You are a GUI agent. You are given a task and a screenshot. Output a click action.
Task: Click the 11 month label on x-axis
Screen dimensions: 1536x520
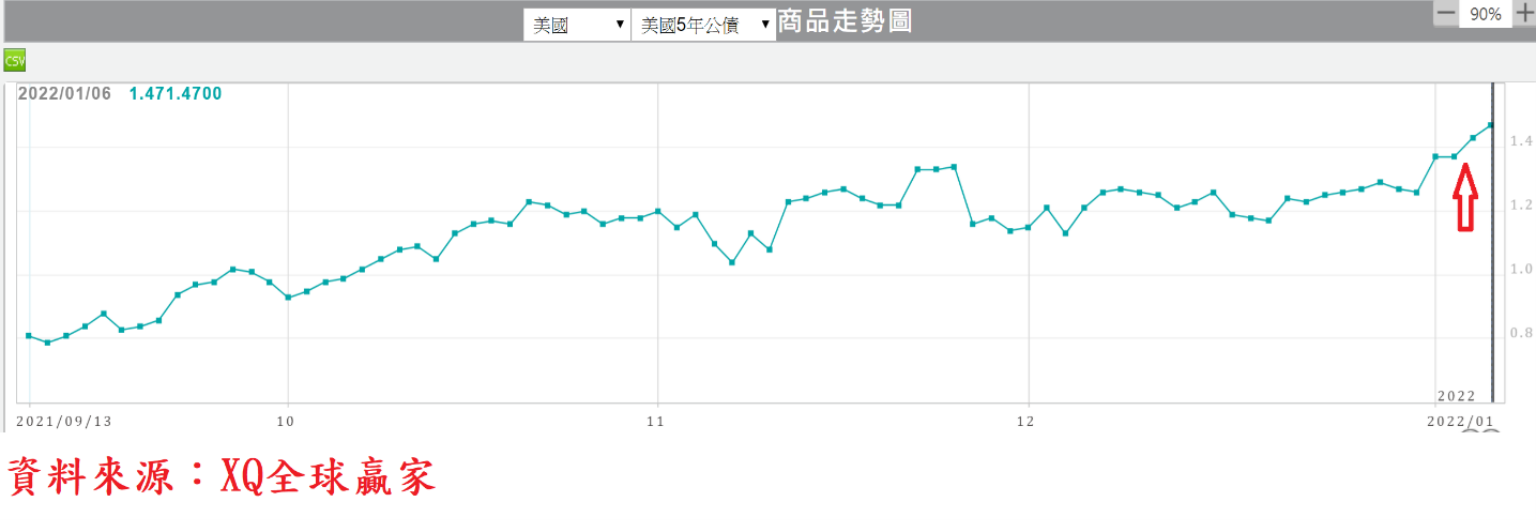(656, 421)
